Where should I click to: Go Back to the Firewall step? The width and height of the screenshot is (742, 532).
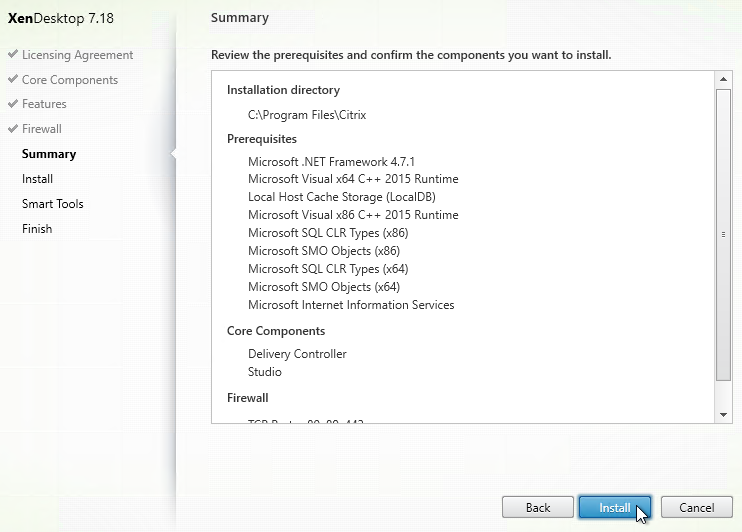point(538,507)
